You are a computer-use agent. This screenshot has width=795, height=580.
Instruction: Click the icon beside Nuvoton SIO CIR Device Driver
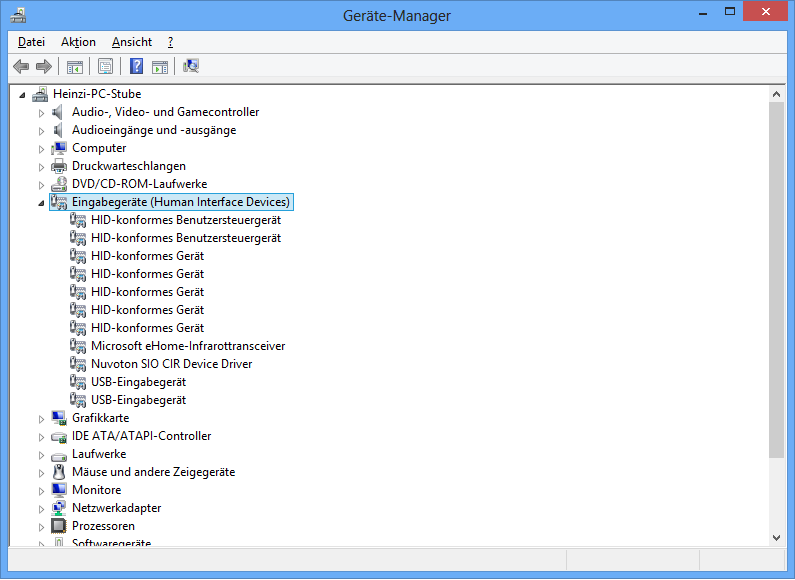[78, 364]
